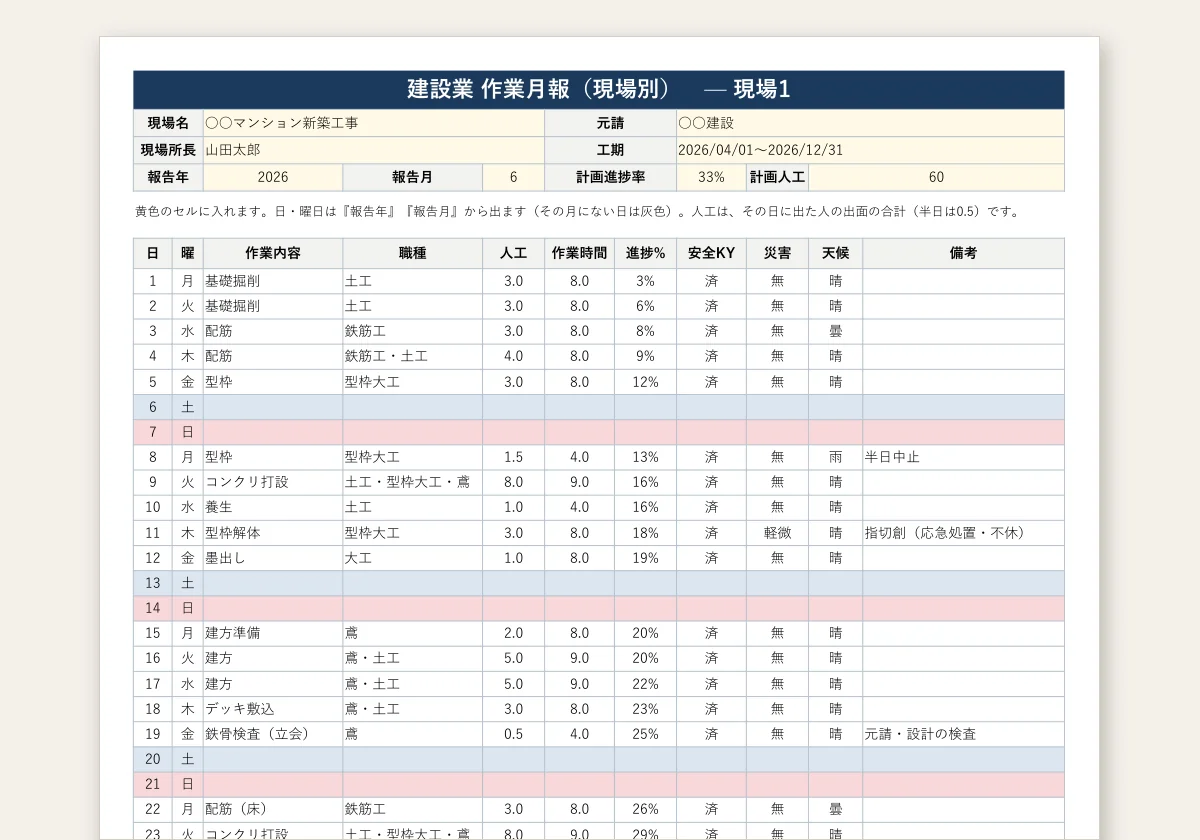Select the 職種 column header

coord(413,253)
